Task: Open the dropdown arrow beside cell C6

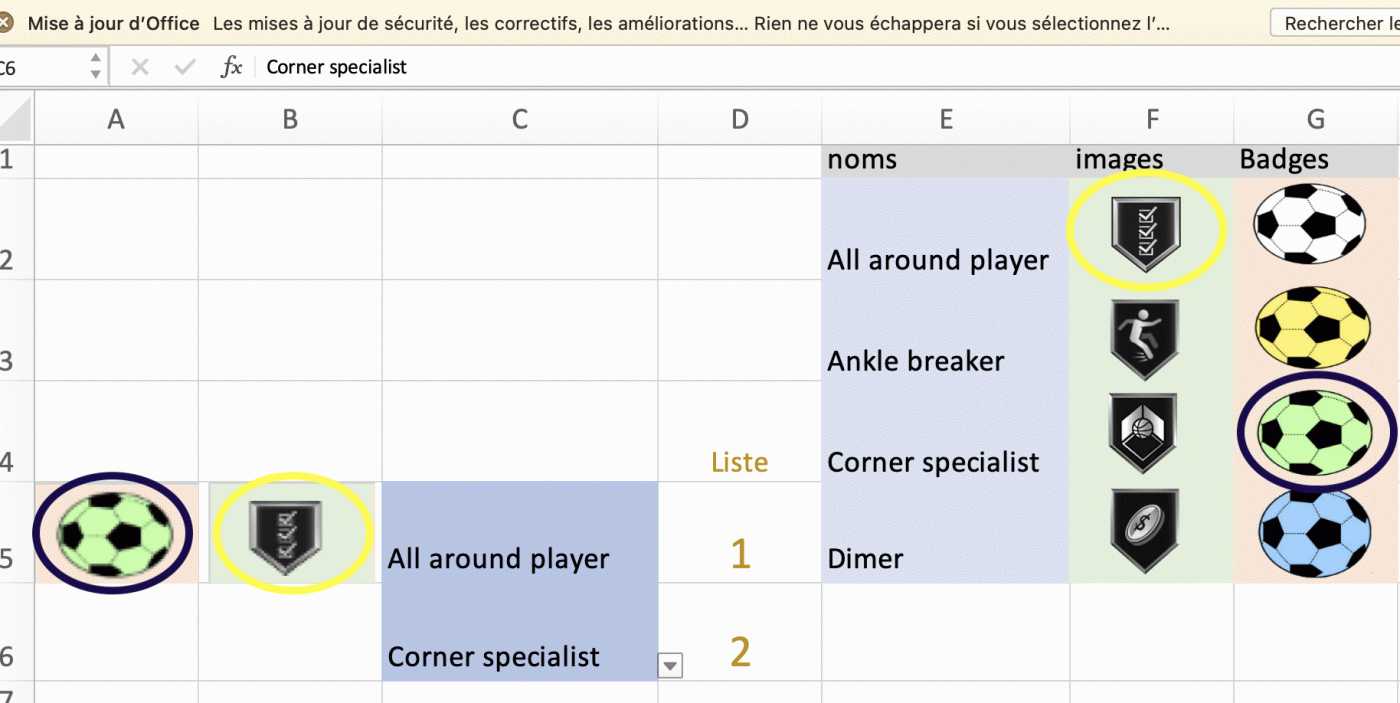Action: (x=669, y=665)
